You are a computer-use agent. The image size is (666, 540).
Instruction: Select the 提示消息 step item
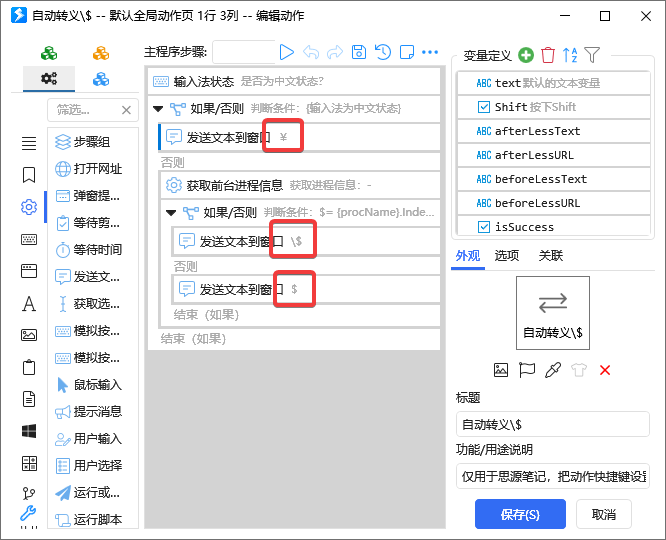point(93,411)
